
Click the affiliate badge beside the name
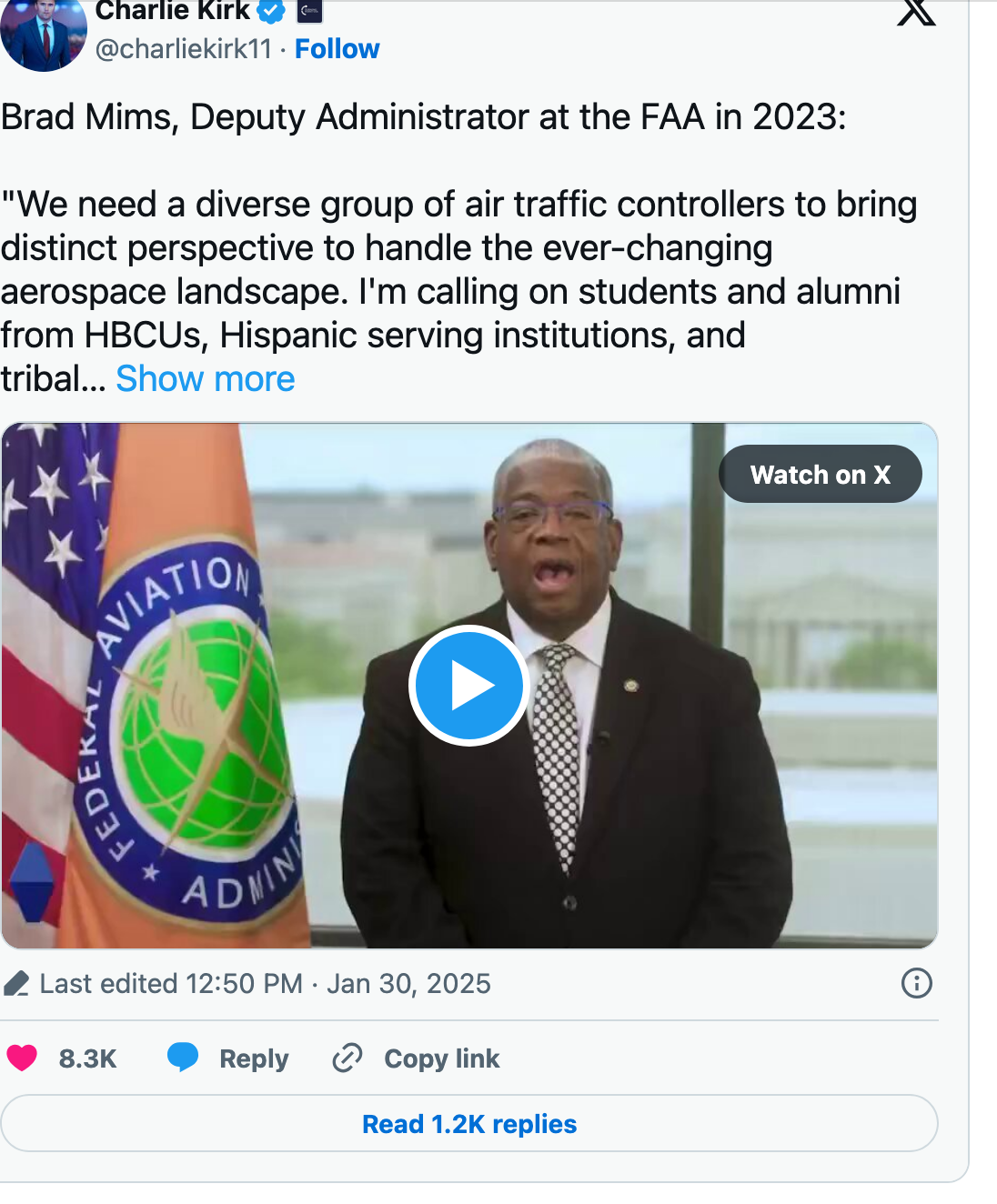click(x=310, y=12)
